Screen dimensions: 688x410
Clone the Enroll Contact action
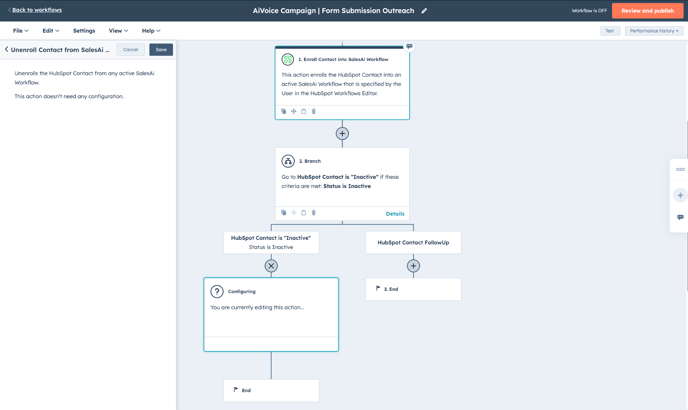point(283,111)
